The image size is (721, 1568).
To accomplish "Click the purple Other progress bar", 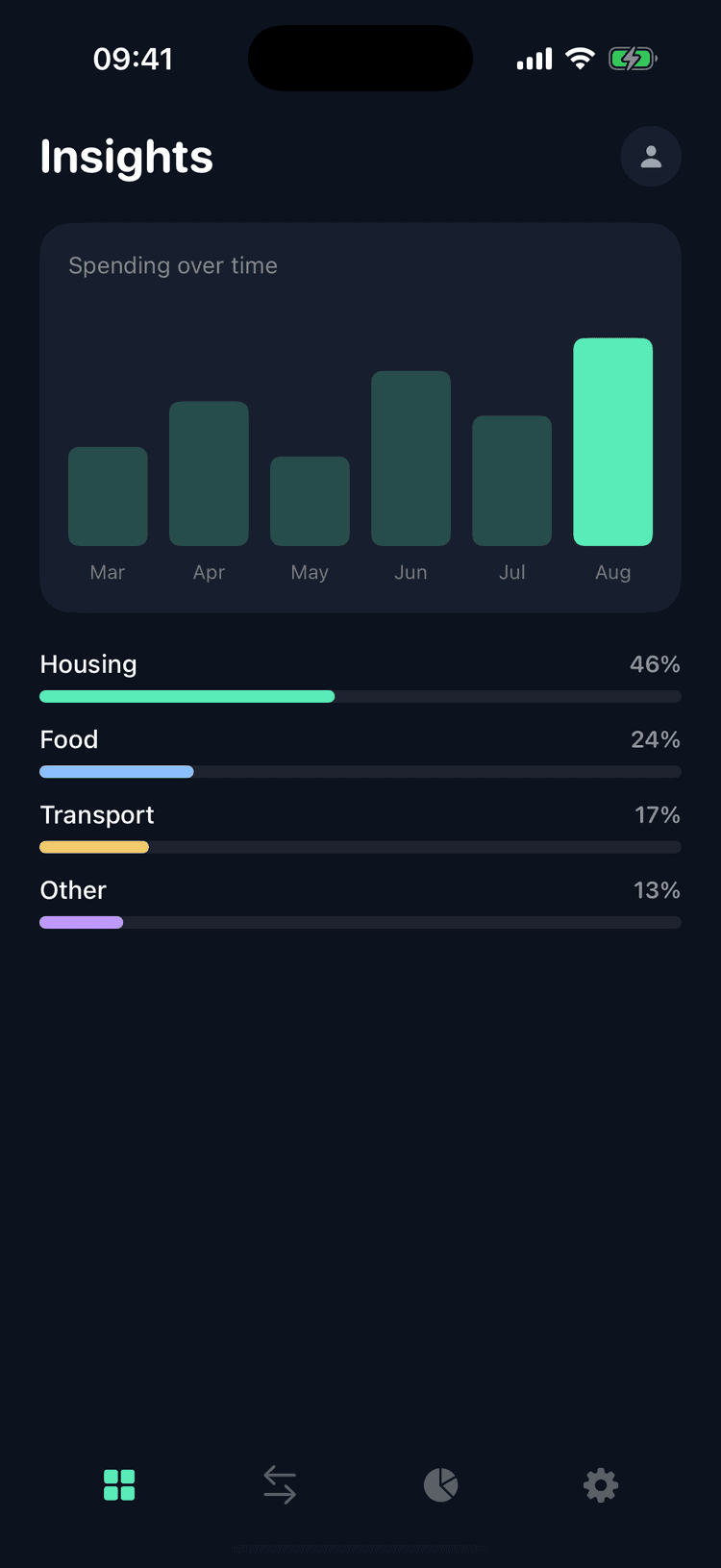I will tap(82, 922).
